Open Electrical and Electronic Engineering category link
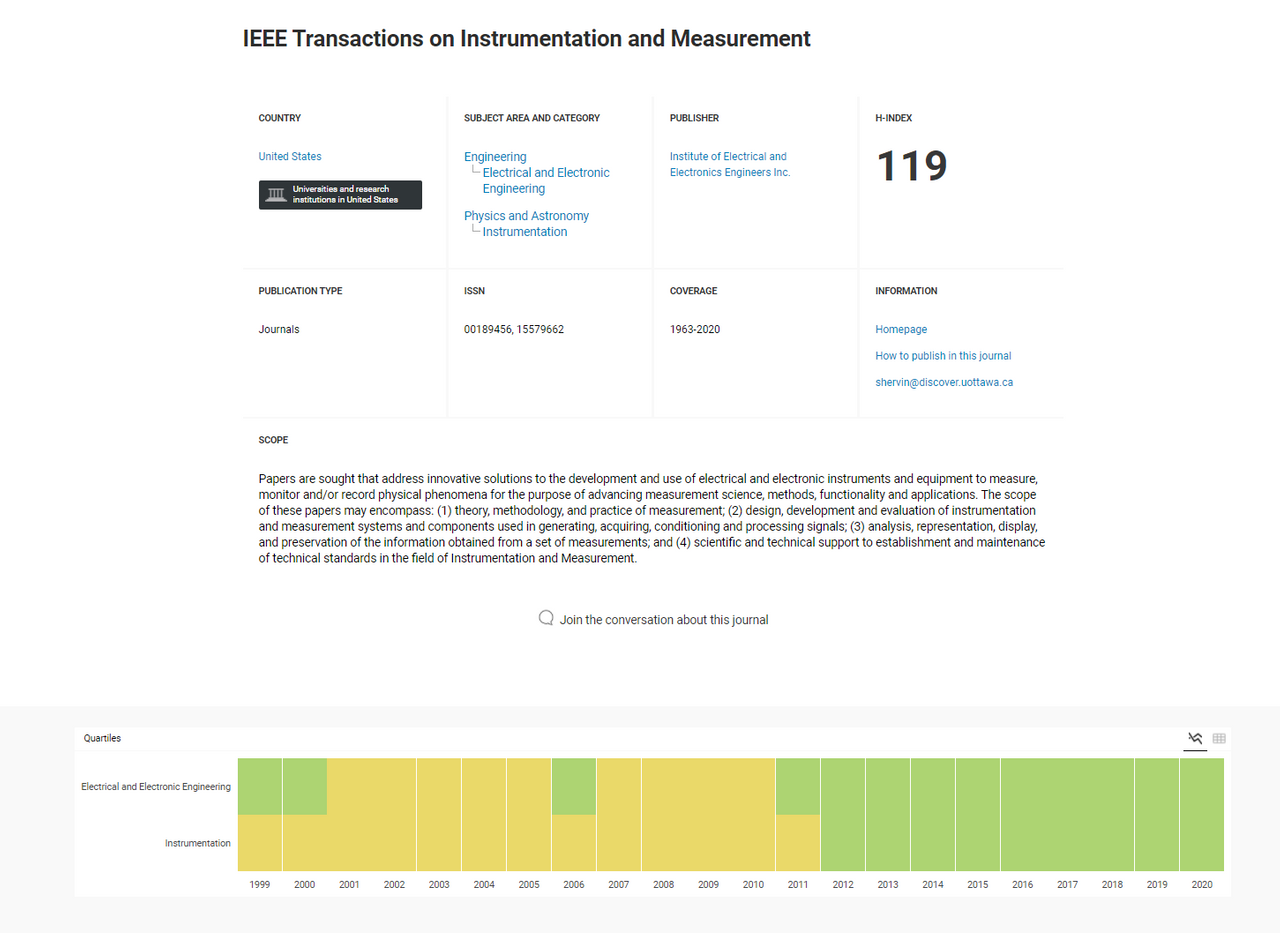The image size is (1280, 933). point(546,181)
